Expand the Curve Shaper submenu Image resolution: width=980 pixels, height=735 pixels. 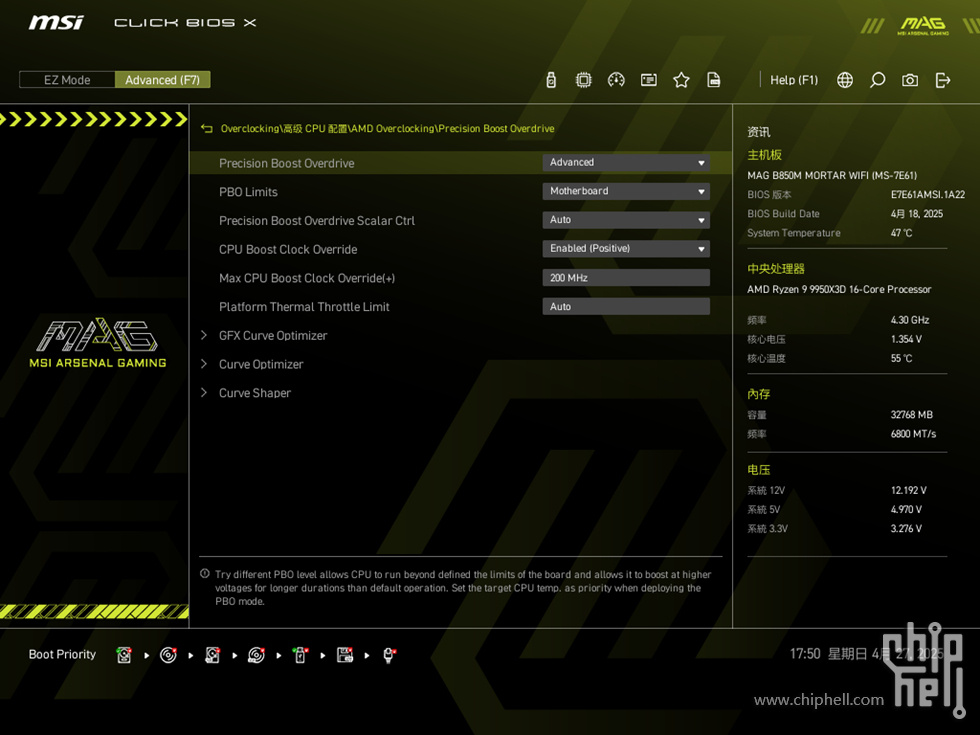254,393
